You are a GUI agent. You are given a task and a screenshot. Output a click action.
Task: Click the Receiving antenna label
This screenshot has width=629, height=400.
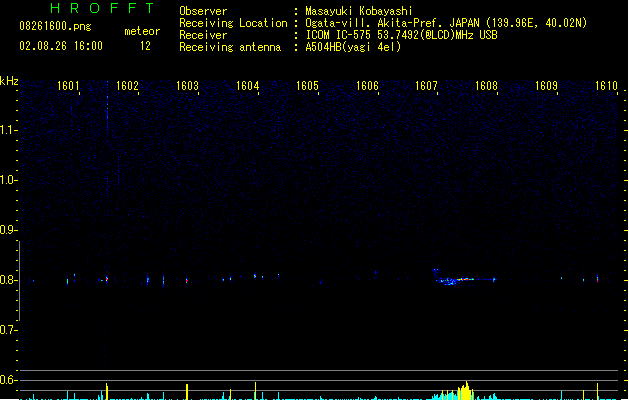coord(230,47)
